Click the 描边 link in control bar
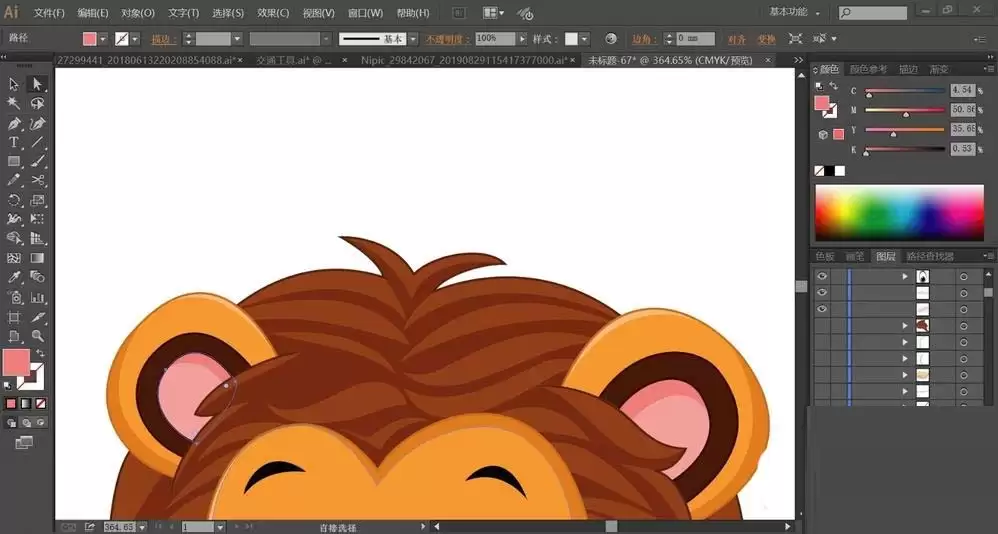This screenshot has height=534, width=998. pyautogui.click(x=160, y=39)
